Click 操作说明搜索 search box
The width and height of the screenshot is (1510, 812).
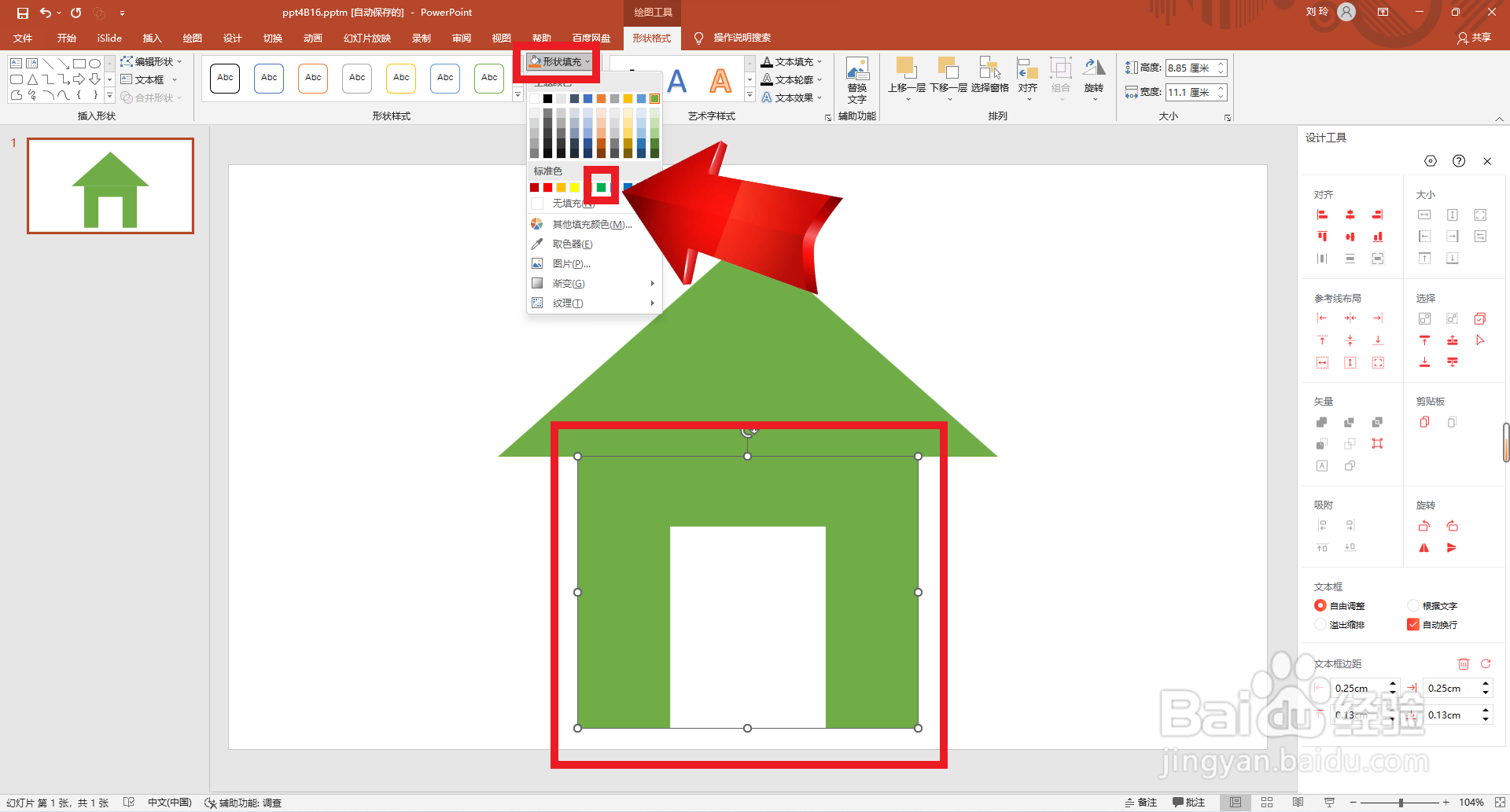click(742, 38)
